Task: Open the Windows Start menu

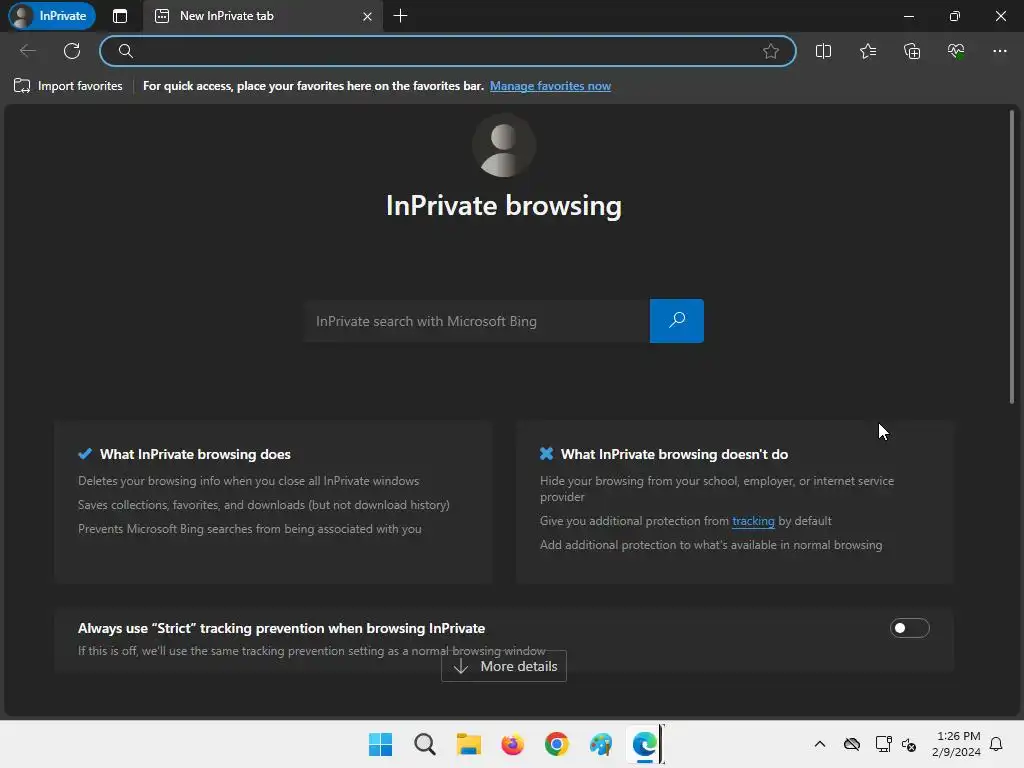Action: click(380, 744)
